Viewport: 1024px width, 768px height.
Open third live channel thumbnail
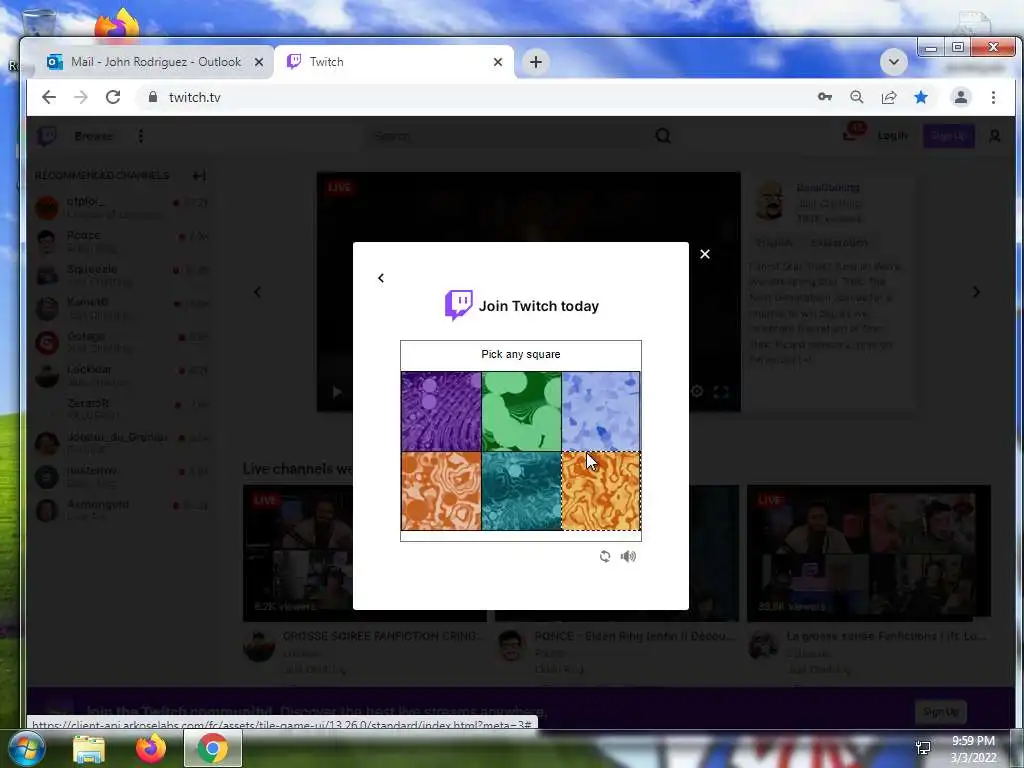point(869,552)
